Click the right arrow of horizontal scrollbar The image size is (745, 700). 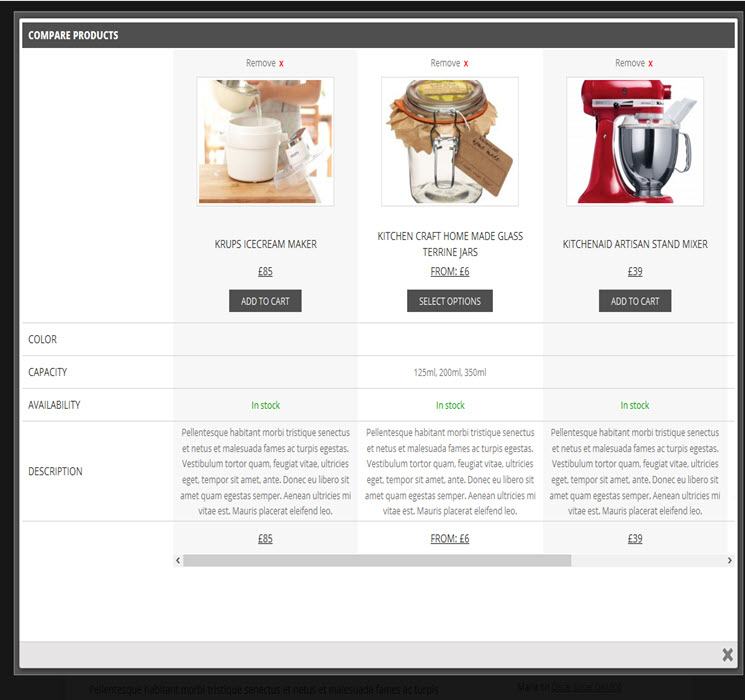[x=730, y=560]
